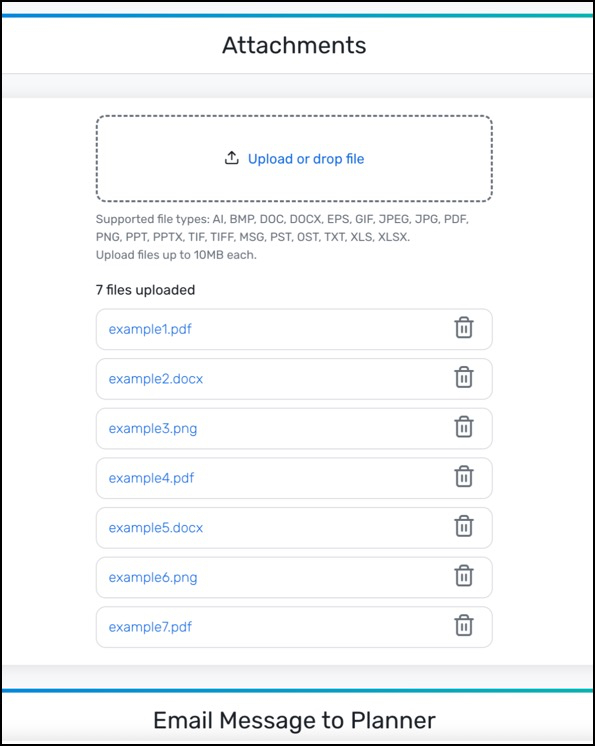Click the Upload or drop file link

tap(306, 159)
